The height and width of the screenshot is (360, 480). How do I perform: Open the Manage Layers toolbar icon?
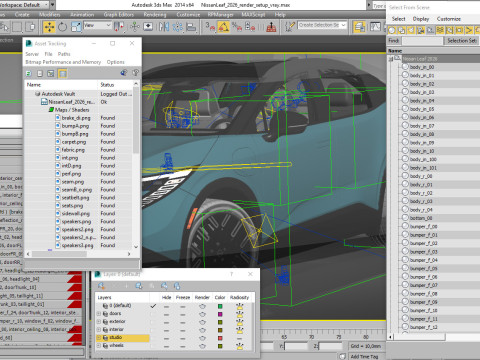pyautogui.click(x=359, y=27)
